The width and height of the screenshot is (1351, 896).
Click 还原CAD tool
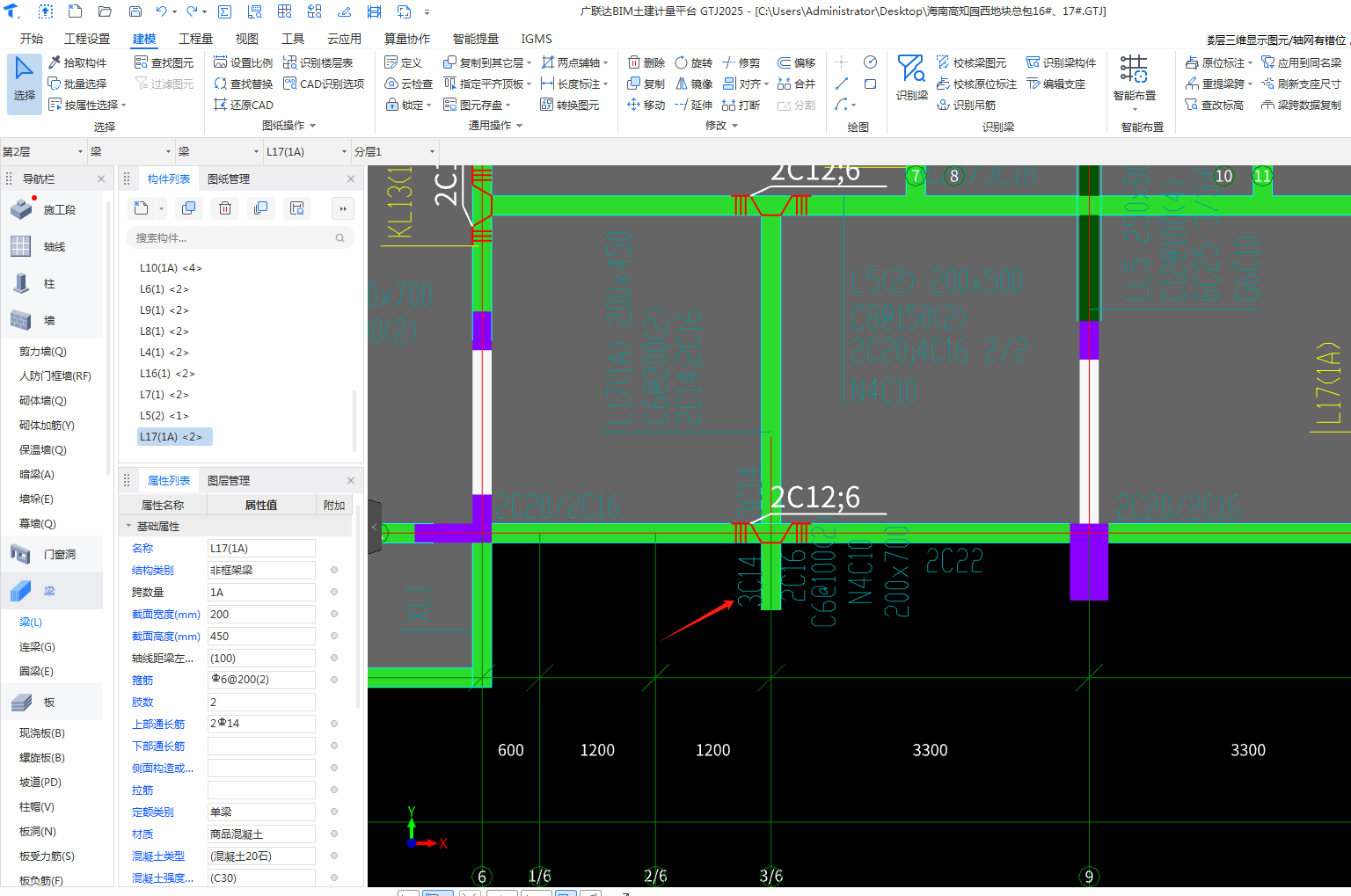point(244,105)
